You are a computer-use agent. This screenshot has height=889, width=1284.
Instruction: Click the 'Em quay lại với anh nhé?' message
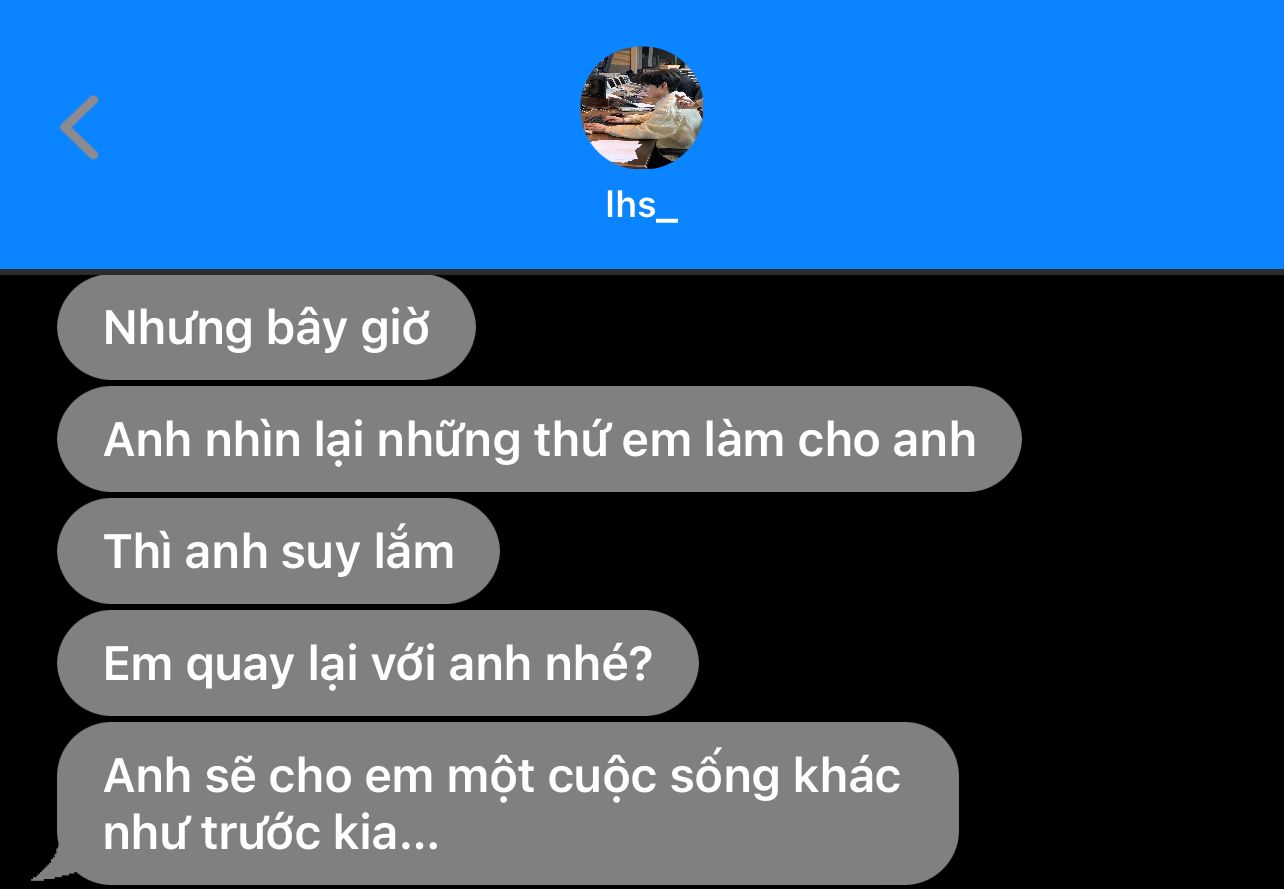click(377, 663)
